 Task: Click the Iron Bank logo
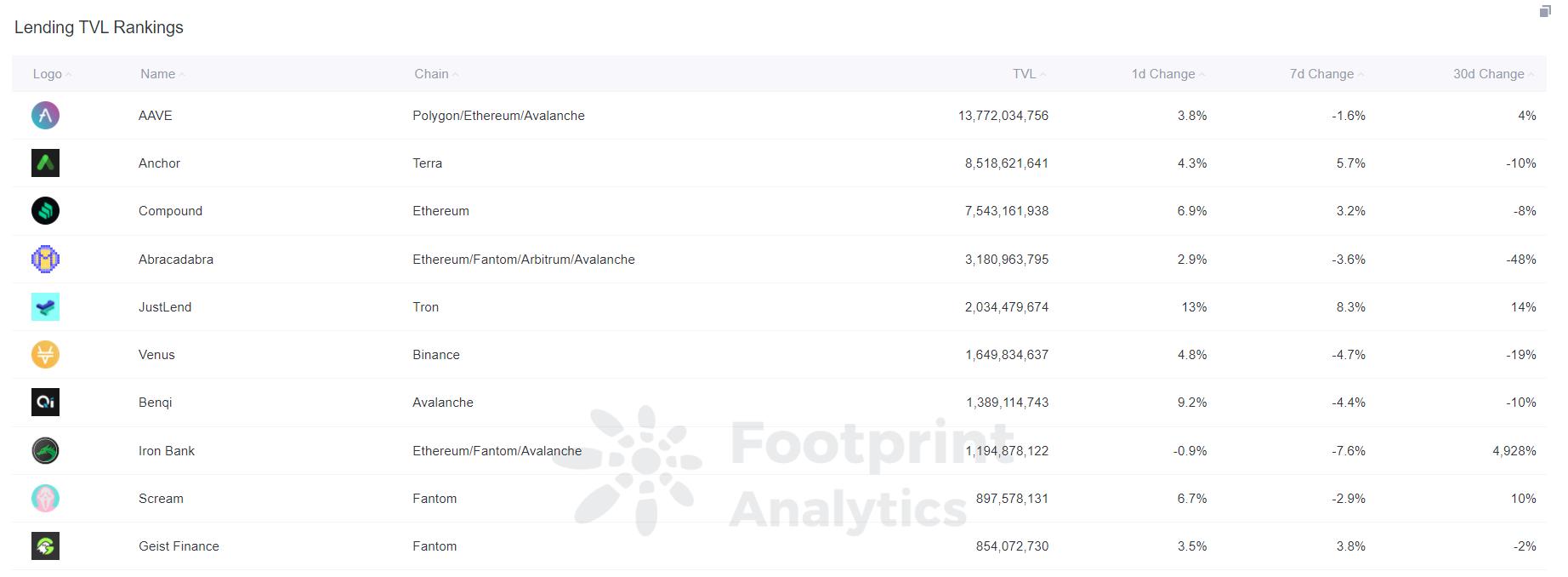click(x=45, y=450)
